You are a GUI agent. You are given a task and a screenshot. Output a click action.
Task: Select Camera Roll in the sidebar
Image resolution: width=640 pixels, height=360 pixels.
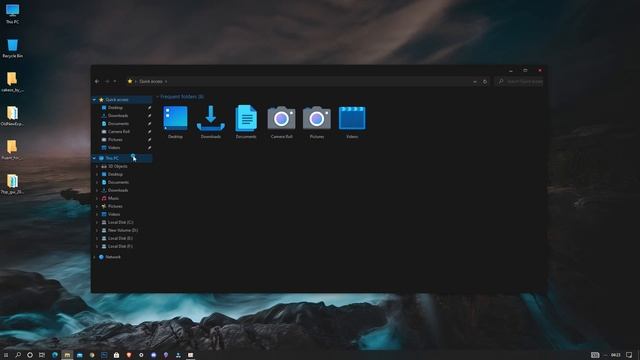[x=119, y=131]
